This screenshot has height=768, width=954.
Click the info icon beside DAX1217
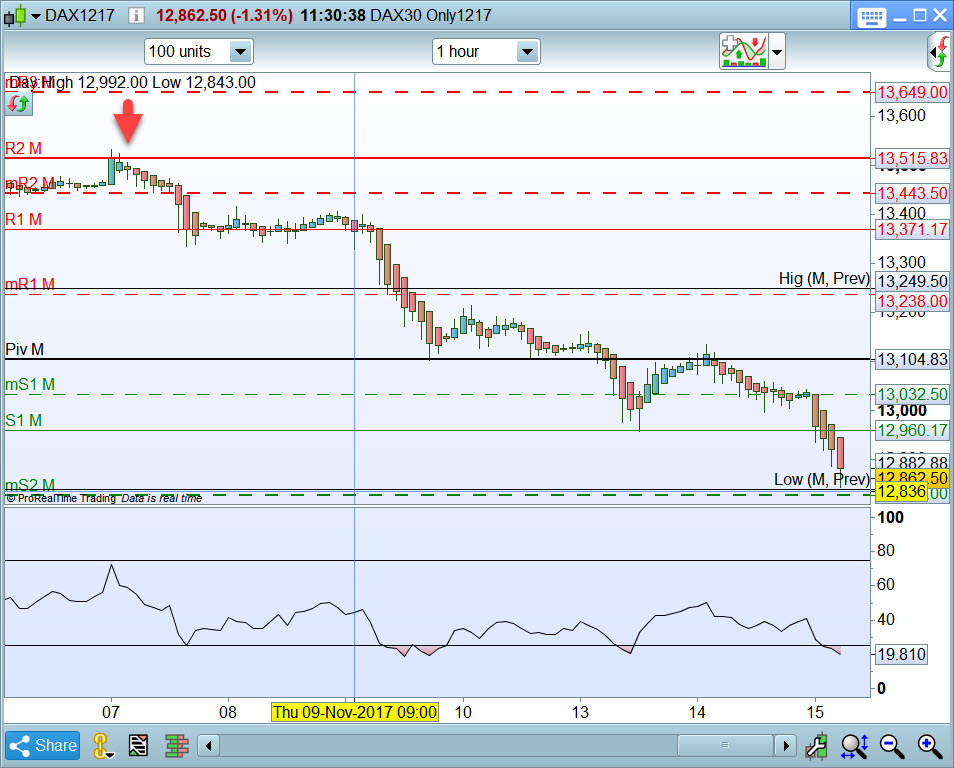(x=136, y=16)
